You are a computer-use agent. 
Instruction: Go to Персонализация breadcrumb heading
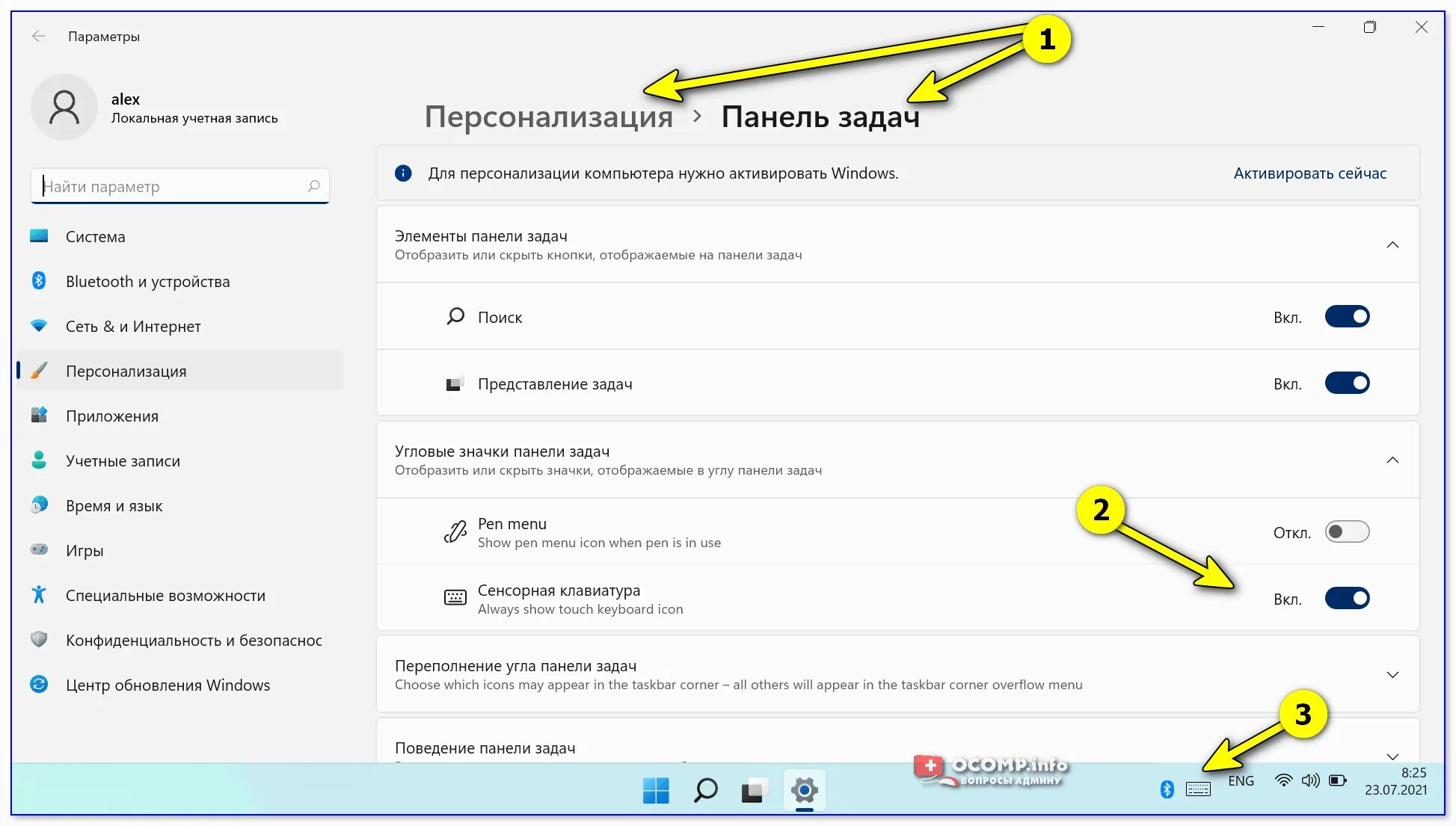(x=548, y=117)
